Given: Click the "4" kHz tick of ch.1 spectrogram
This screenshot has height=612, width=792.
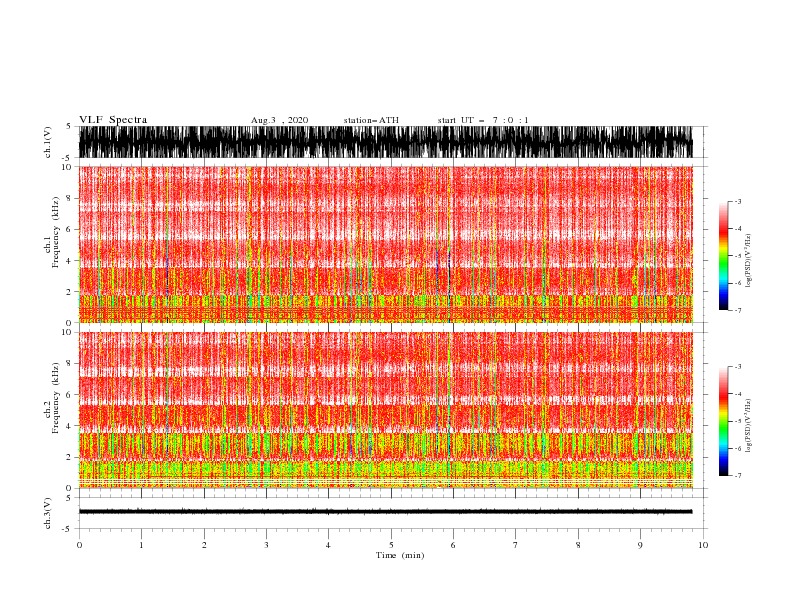Looking at the screenshot, I should click(x=69, y=261).
